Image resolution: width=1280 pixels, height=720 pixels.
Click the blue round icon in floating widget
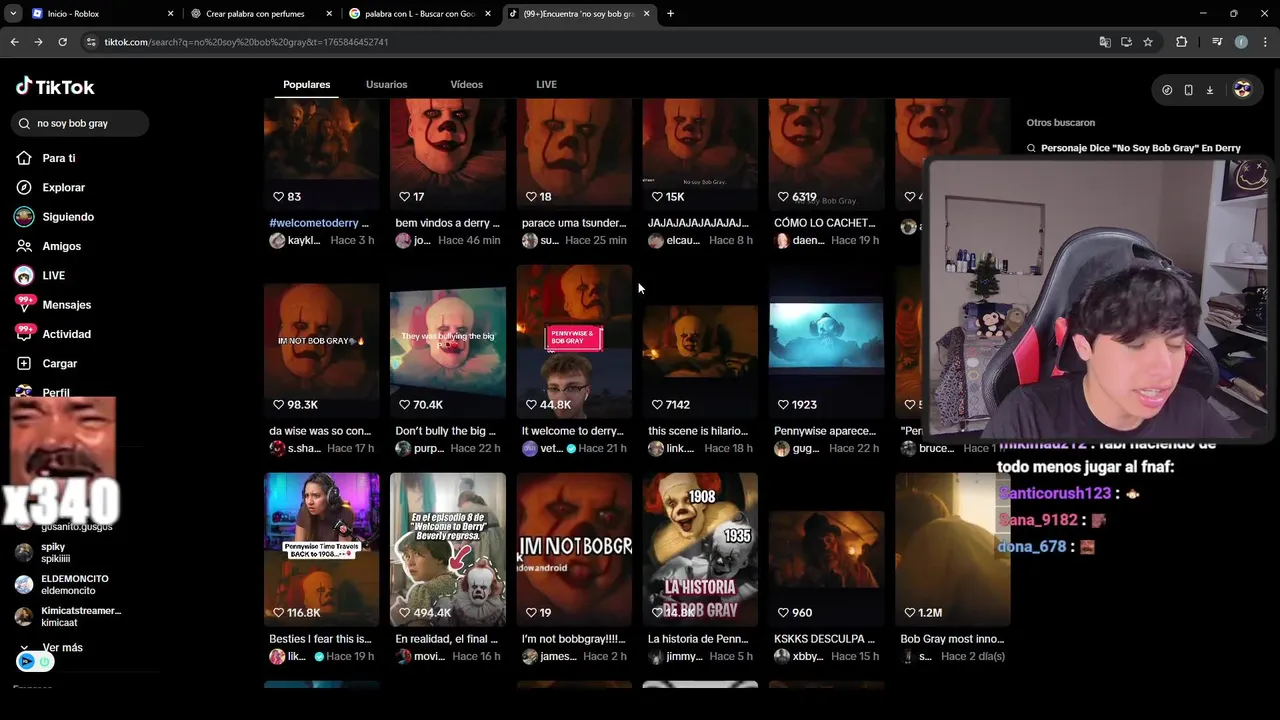click(x=27, y=661)
